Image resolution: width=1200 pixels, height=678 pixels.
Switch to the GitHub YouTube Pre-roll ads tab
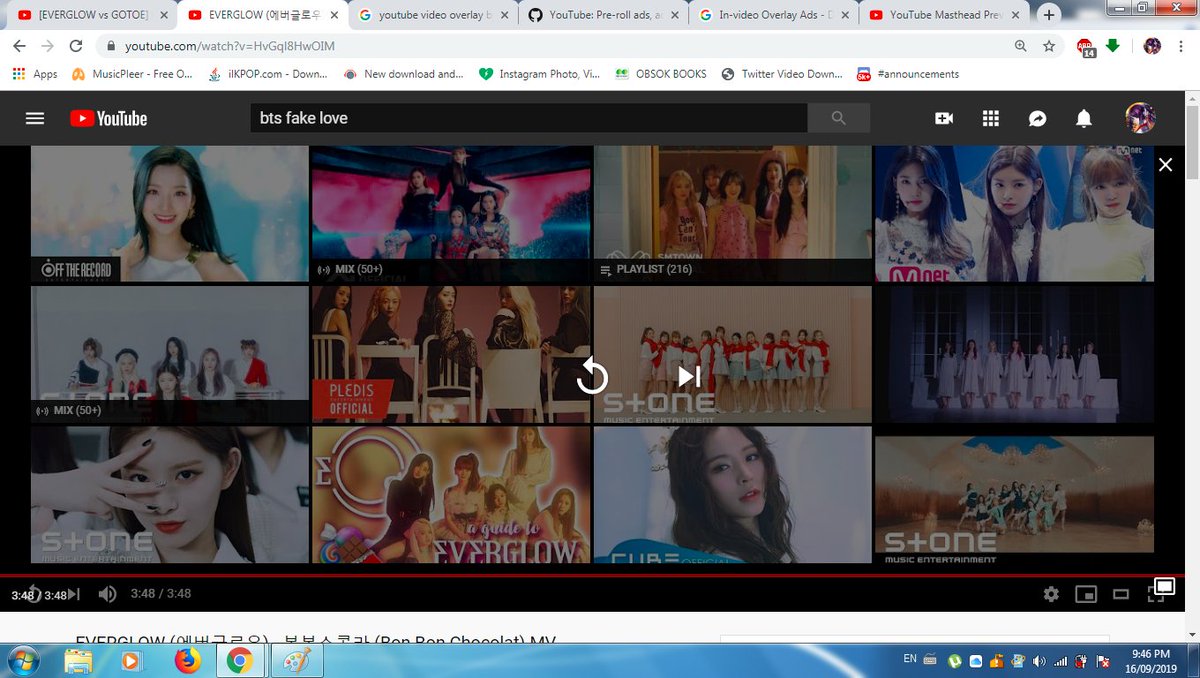point(604,15)
